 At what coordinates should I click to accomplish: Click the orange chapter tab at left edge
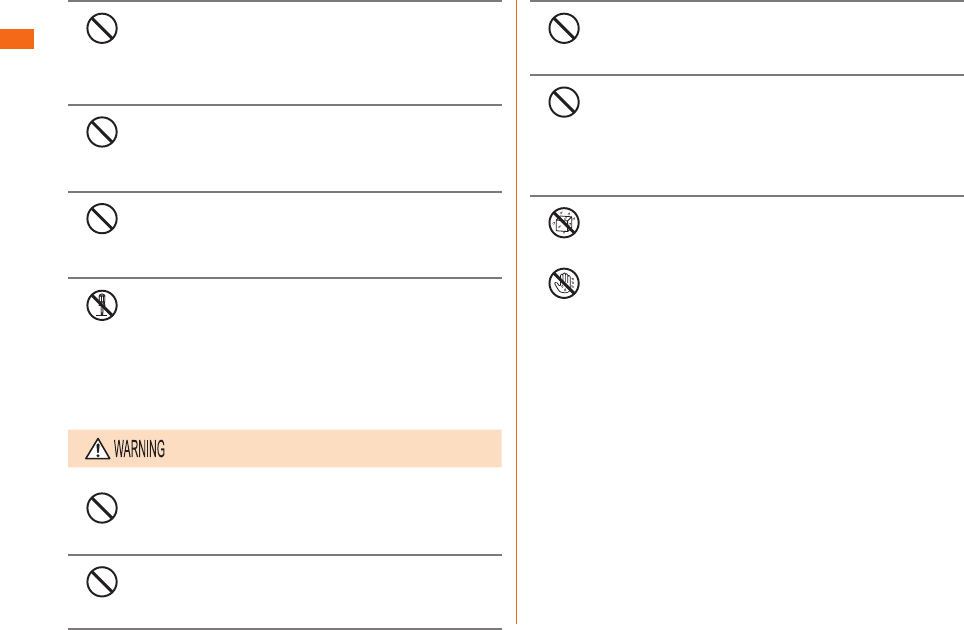[17, 39]
